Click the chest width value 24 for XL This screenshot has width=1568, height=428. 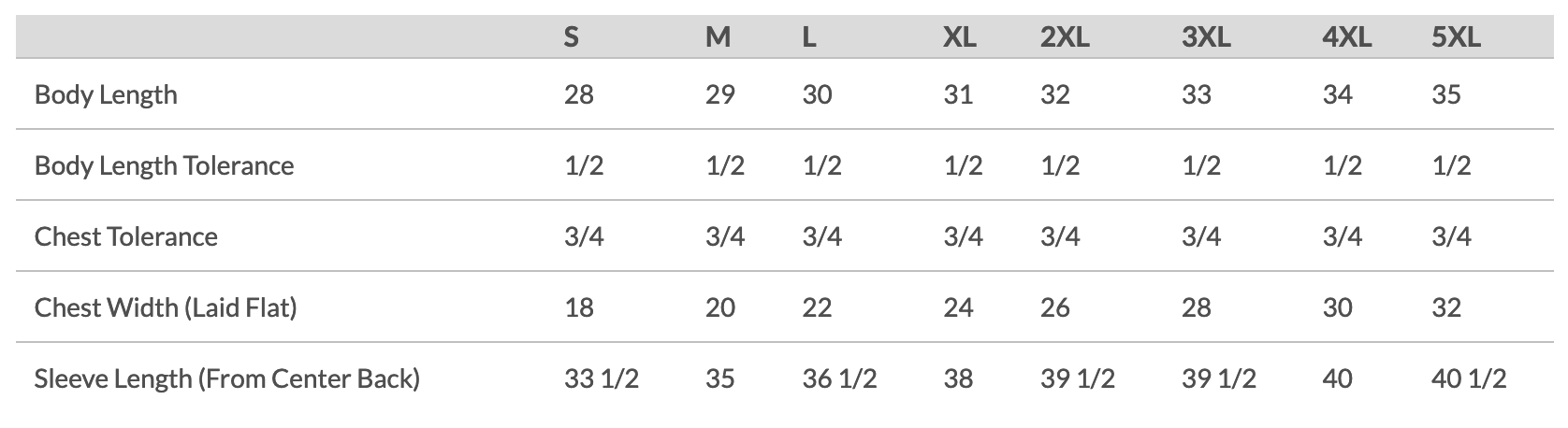[958, 307]
